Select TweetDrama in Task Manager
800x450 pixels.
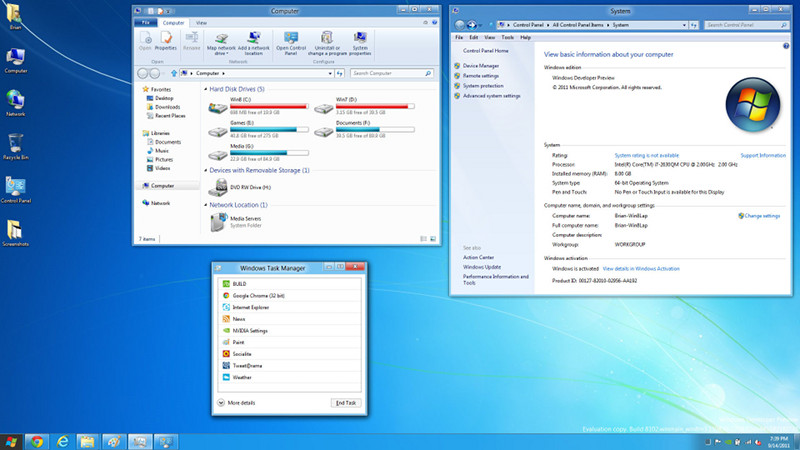[x=289, y=365]
